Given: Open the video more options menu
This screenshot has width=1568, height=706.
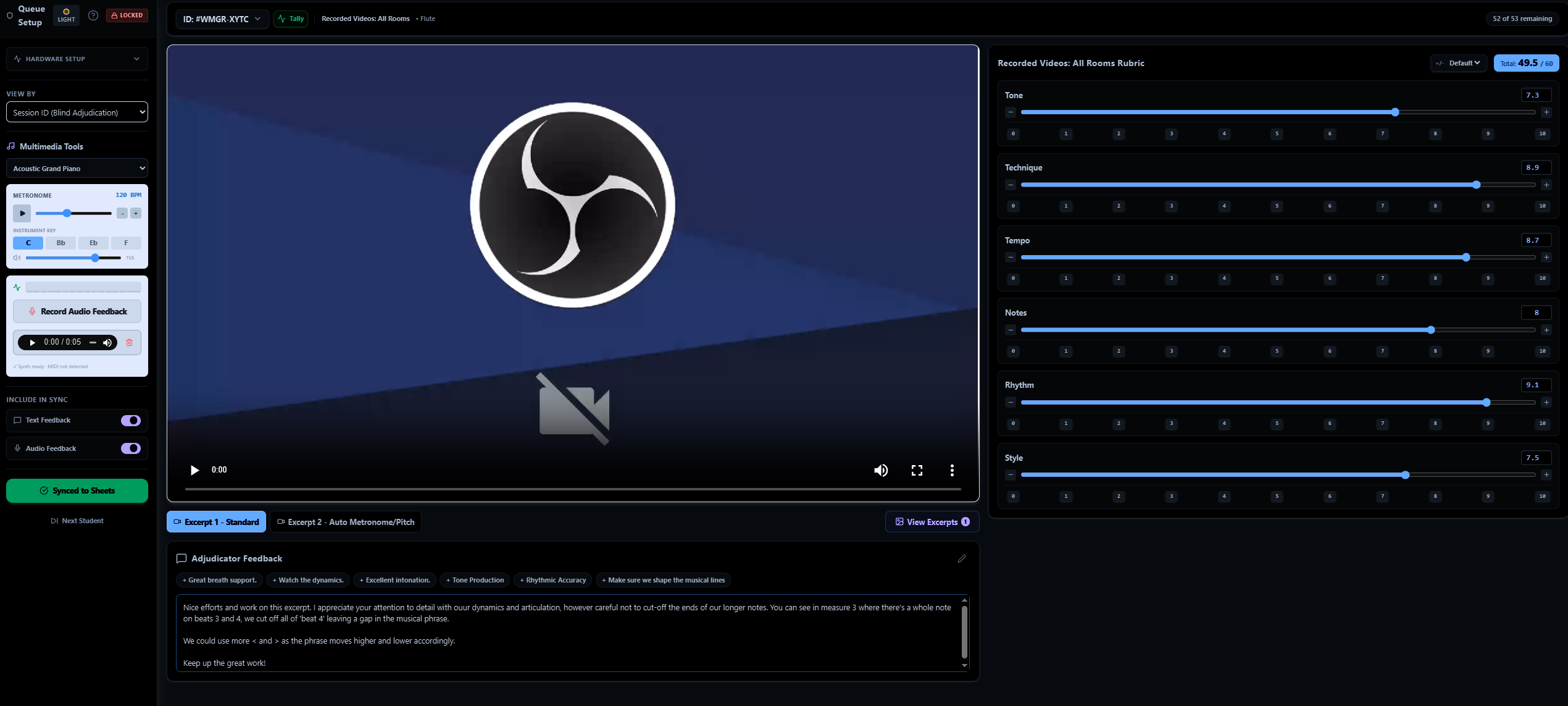Looking at the screenshot, I should click(952, 470).
